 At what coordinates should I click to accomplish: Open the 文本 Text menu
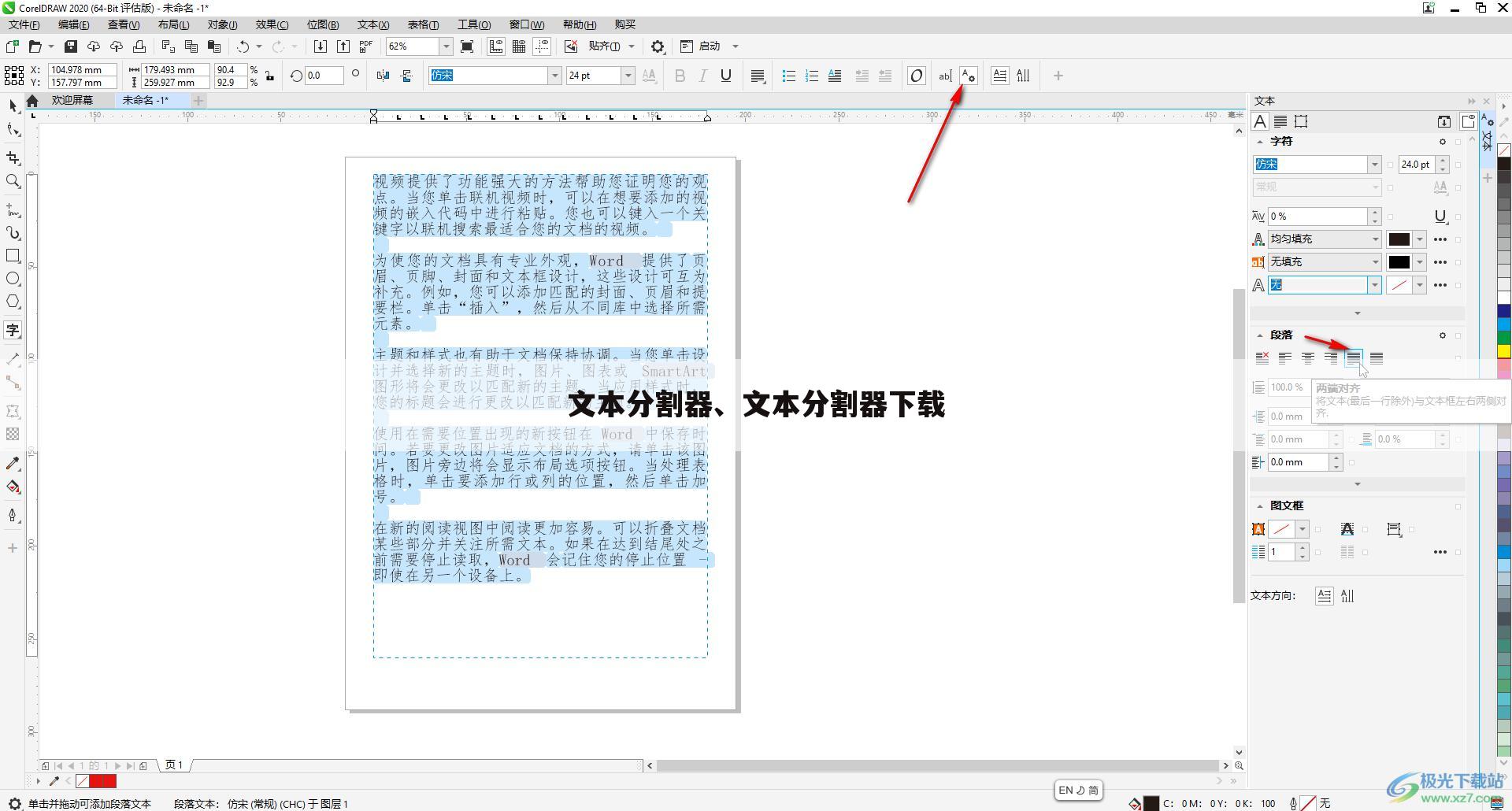pyautogui.click(x=373, y=24)
